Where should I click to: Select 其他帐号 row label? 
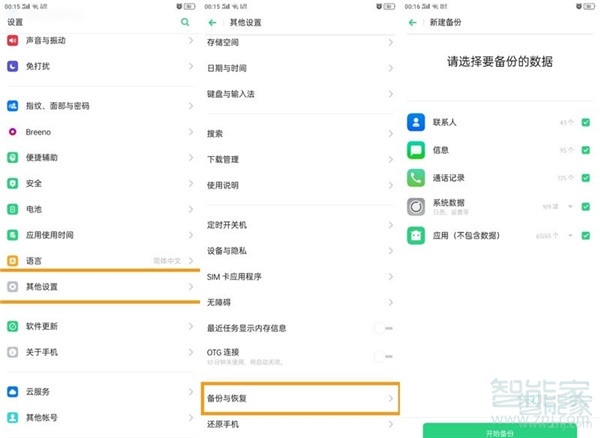(x=42, y=417)
